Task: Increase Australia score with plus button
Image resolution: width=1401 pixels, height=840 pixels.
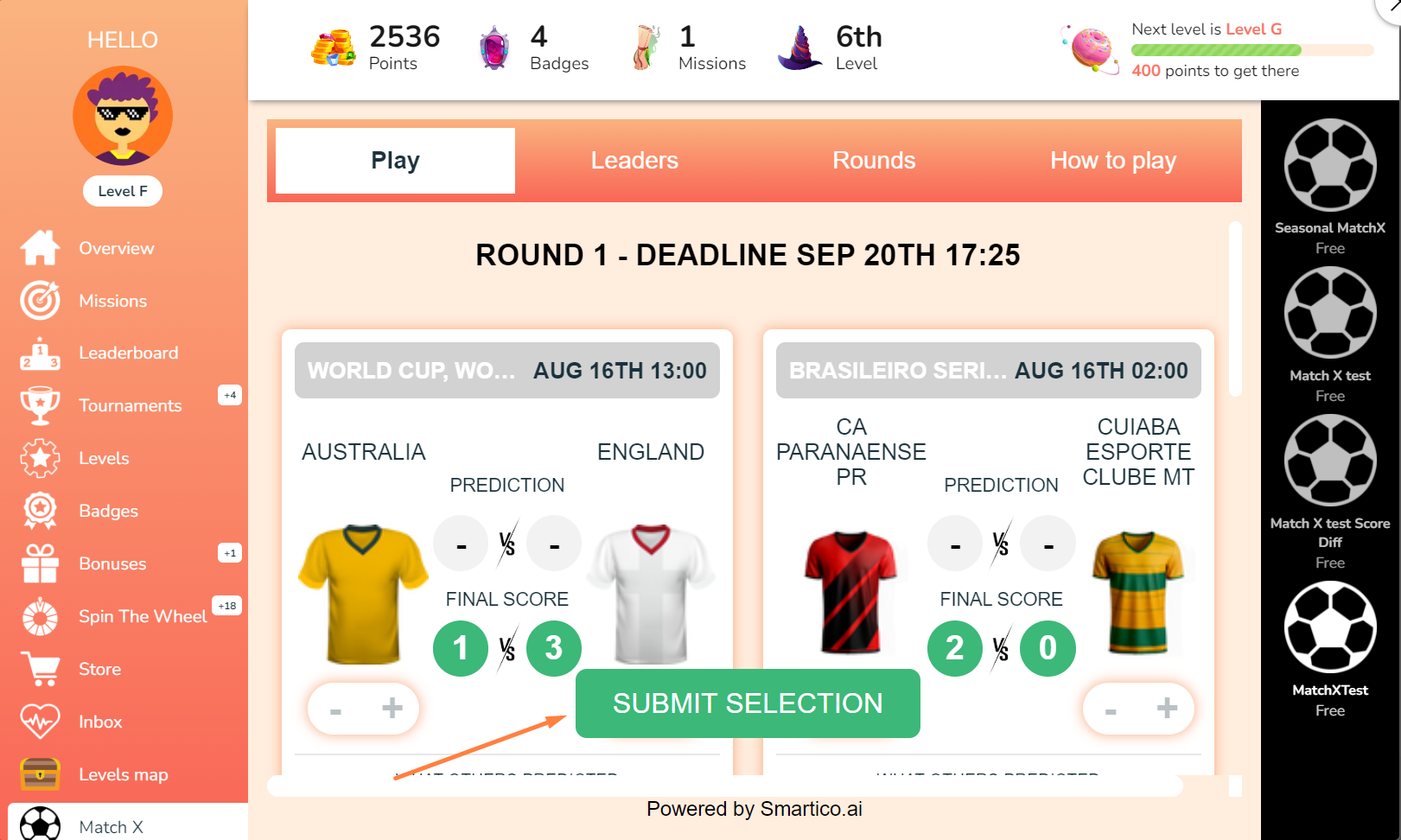Action: [392, 709]
